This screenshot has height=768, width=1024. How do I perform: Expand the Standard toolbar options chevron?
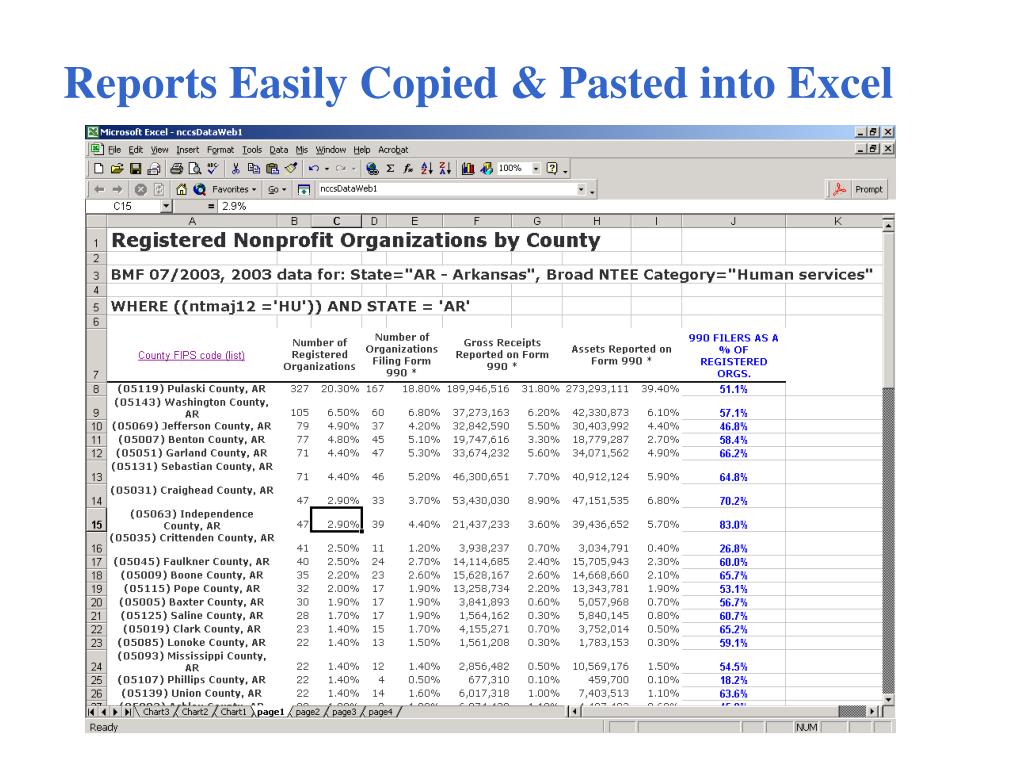point(566,169)
